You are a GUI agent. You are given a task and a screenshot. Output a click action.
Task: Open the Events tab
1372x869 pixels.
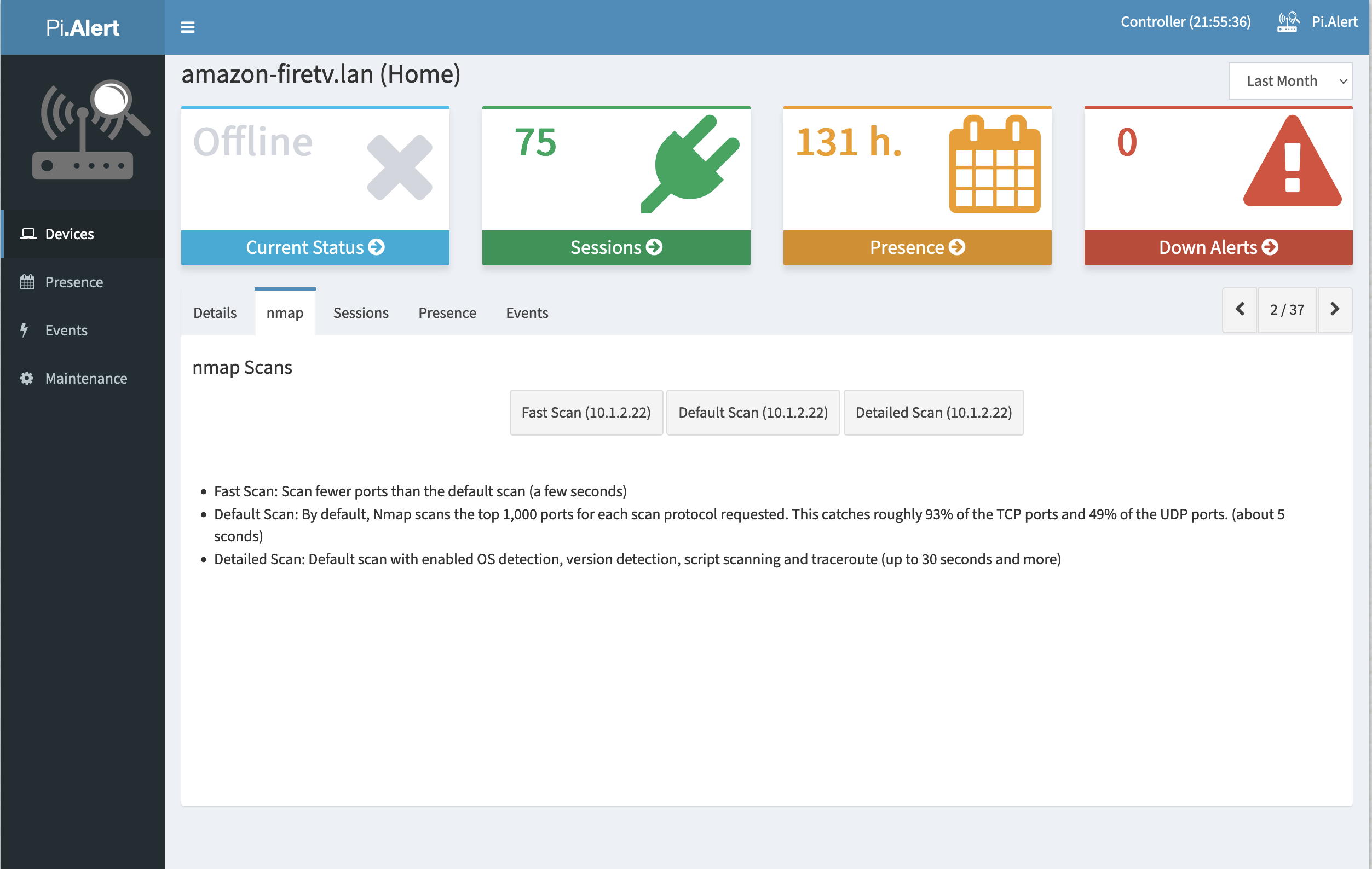pyautogui.click(x=527, y=312)
